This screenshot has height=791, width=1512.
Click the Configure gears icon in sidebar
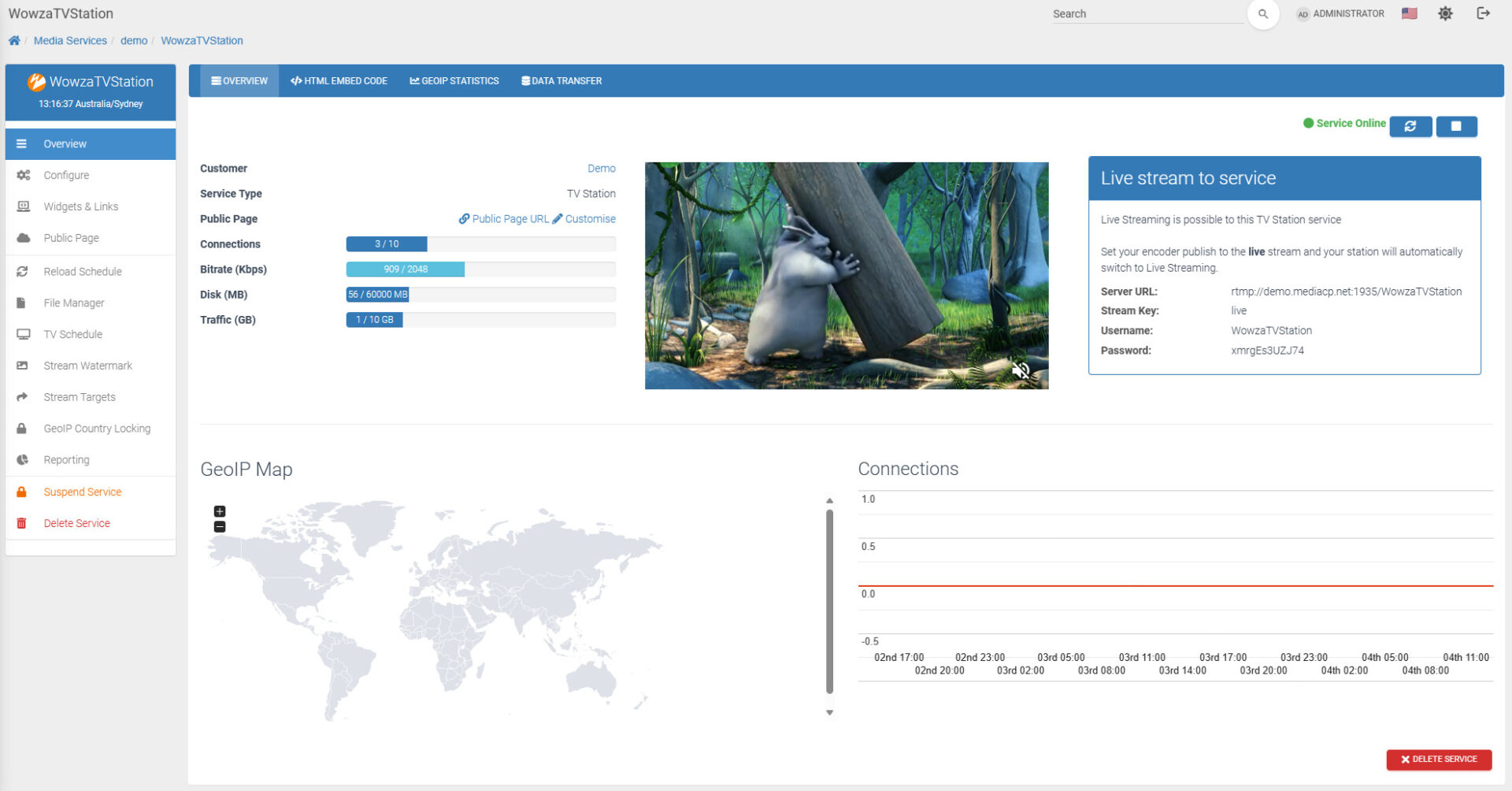[x=23, y=175]
